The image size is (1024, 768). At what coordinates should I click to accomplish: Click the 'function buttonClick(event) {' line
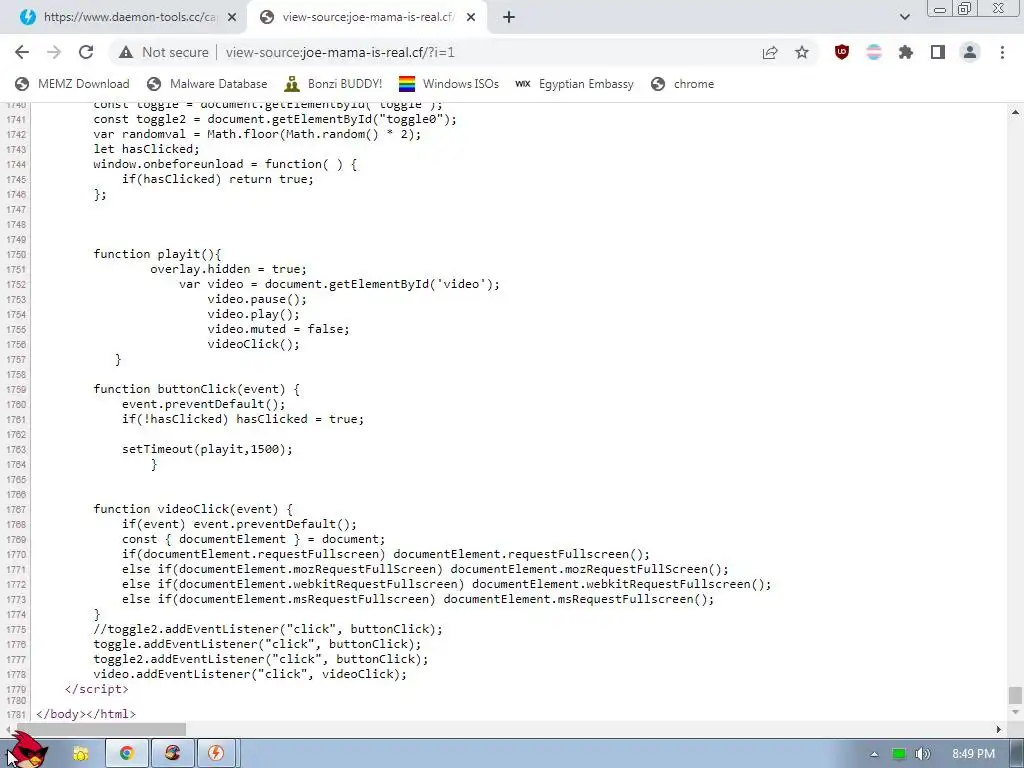click(x=197, y=389)
